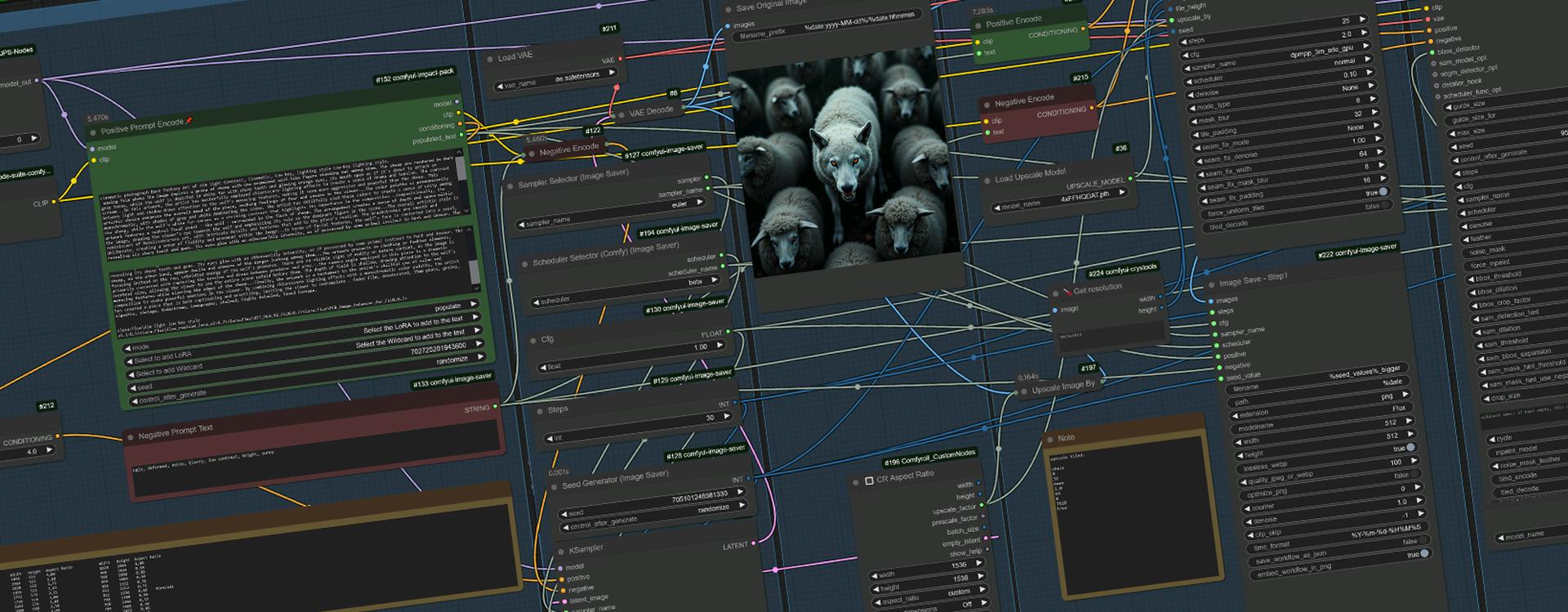This screenshot has width=1568, height=612.
Task: Click the pin icon on Positive Prompt Encode
Action: (189, 121)
